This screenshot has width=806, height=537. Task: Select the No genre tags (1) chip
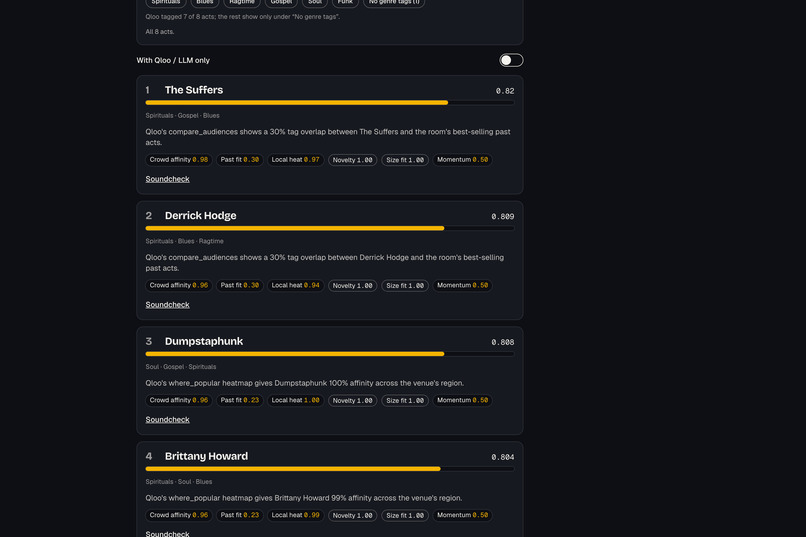pos(394,3)
